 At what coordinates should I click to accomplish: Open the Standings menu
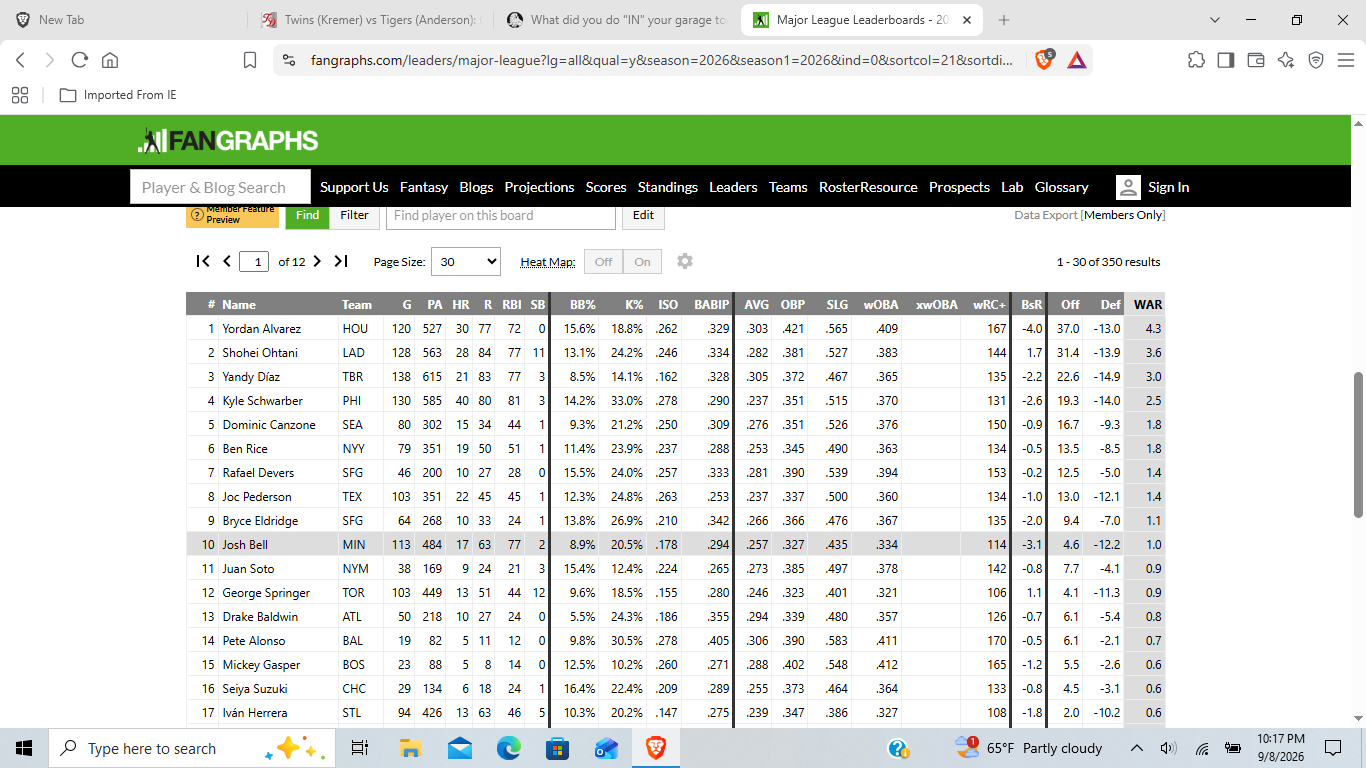[668, 187]
